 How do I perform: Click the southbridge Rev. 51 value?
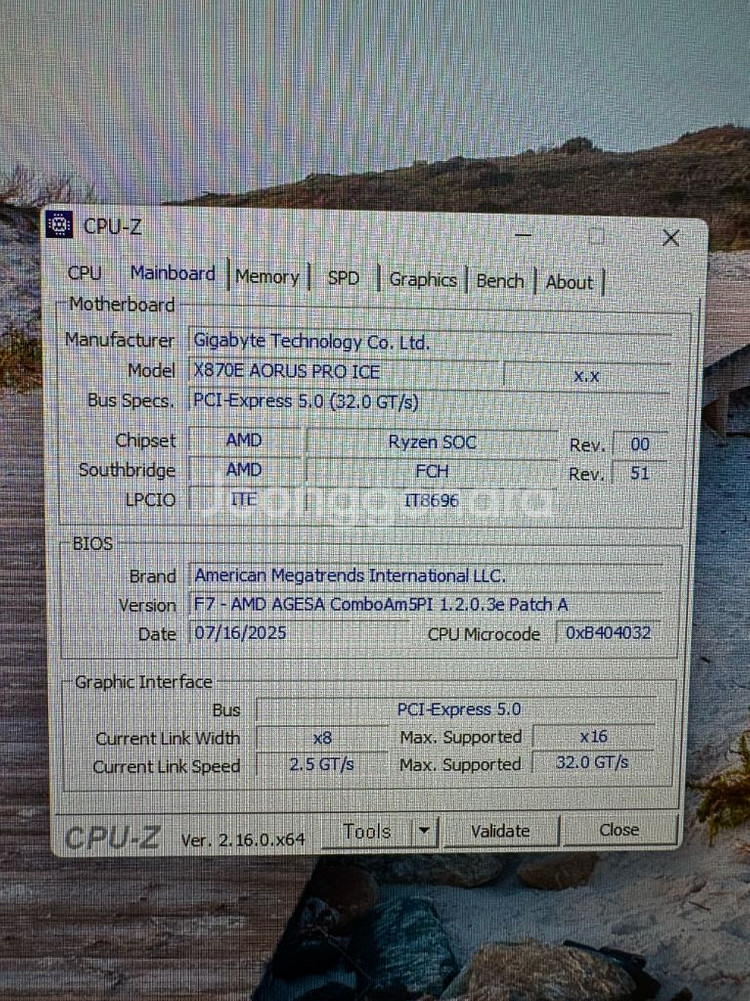[x=640, y=474]
